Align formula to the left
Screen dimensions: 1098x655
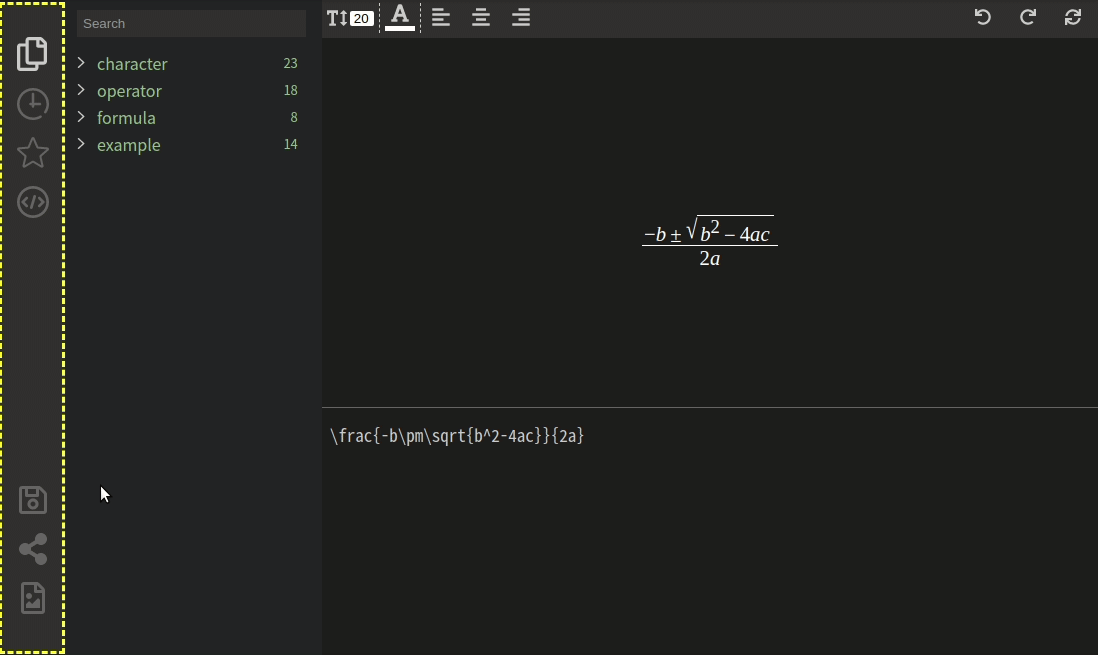point(440,17)
